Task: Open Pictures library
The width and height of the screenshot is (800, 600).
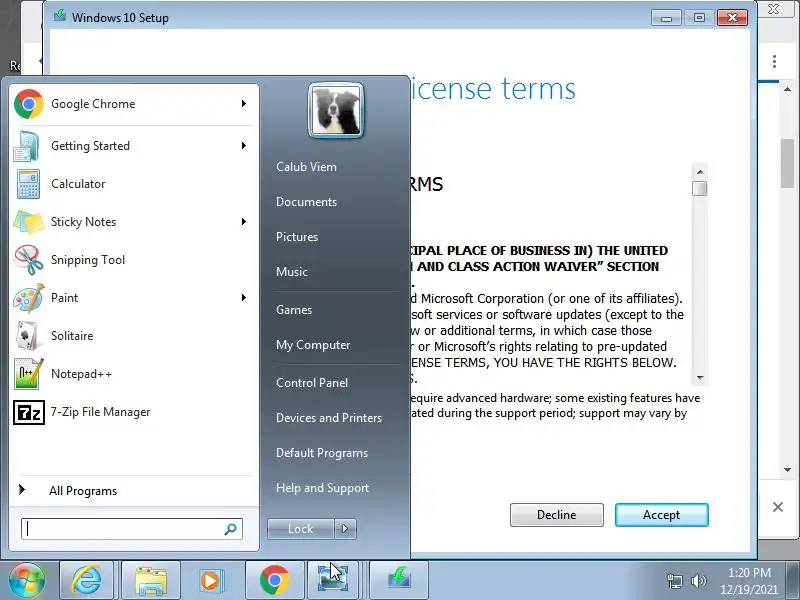Action: coord(297,237)
